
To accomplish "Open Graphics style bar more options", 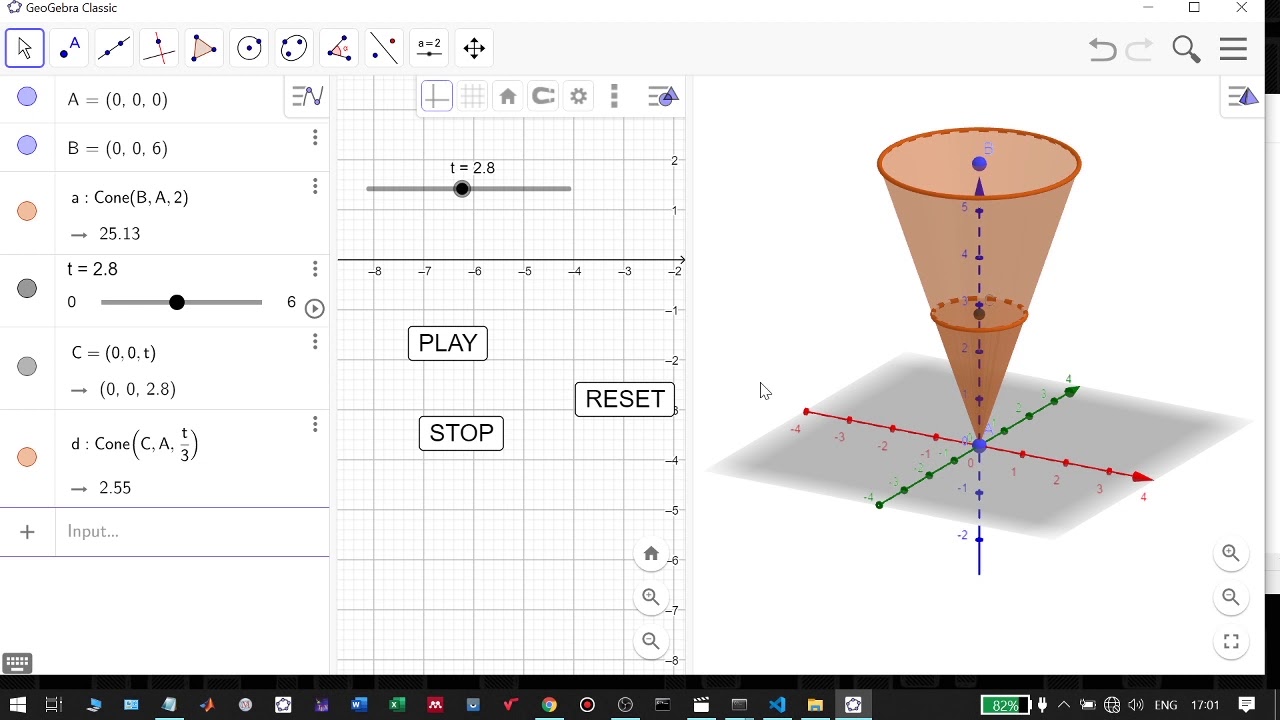I will [614, 96].
